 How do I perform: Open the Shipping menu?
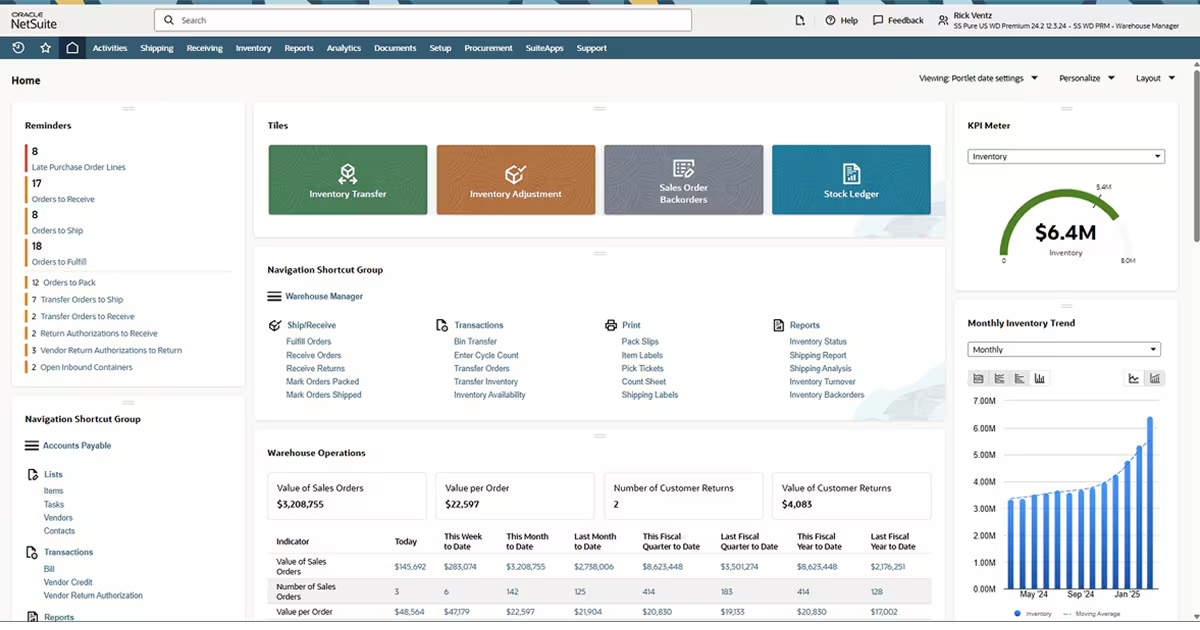156,47
